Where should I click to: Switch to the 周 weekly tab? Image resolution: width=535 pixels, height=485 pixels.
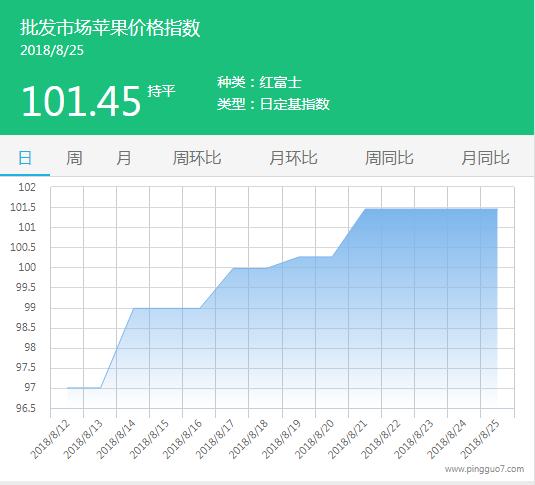[x=74, y=158]
